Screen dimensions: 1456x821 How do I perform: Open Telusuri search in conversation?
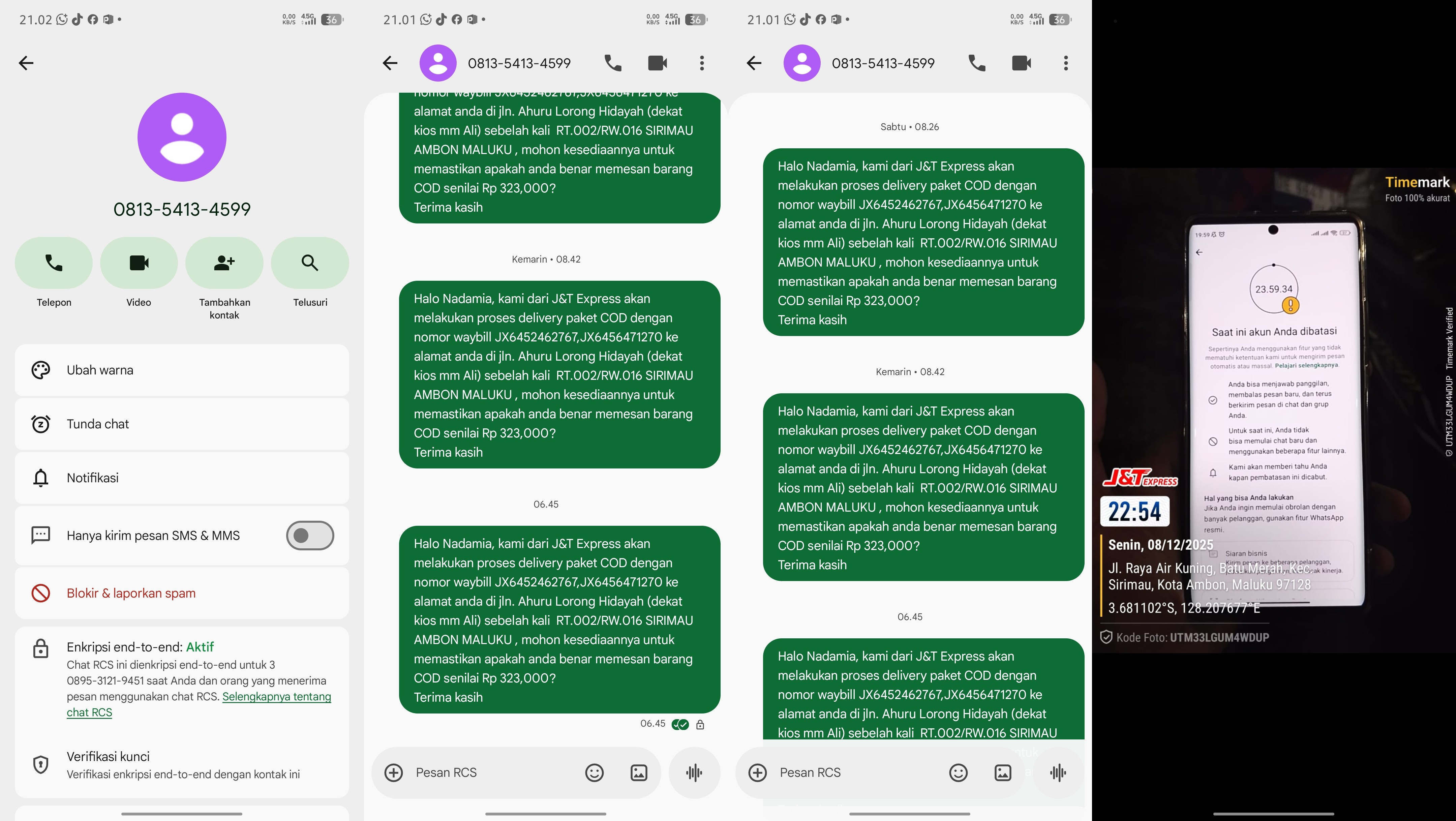pyautogui.click(x=310, y=263)
